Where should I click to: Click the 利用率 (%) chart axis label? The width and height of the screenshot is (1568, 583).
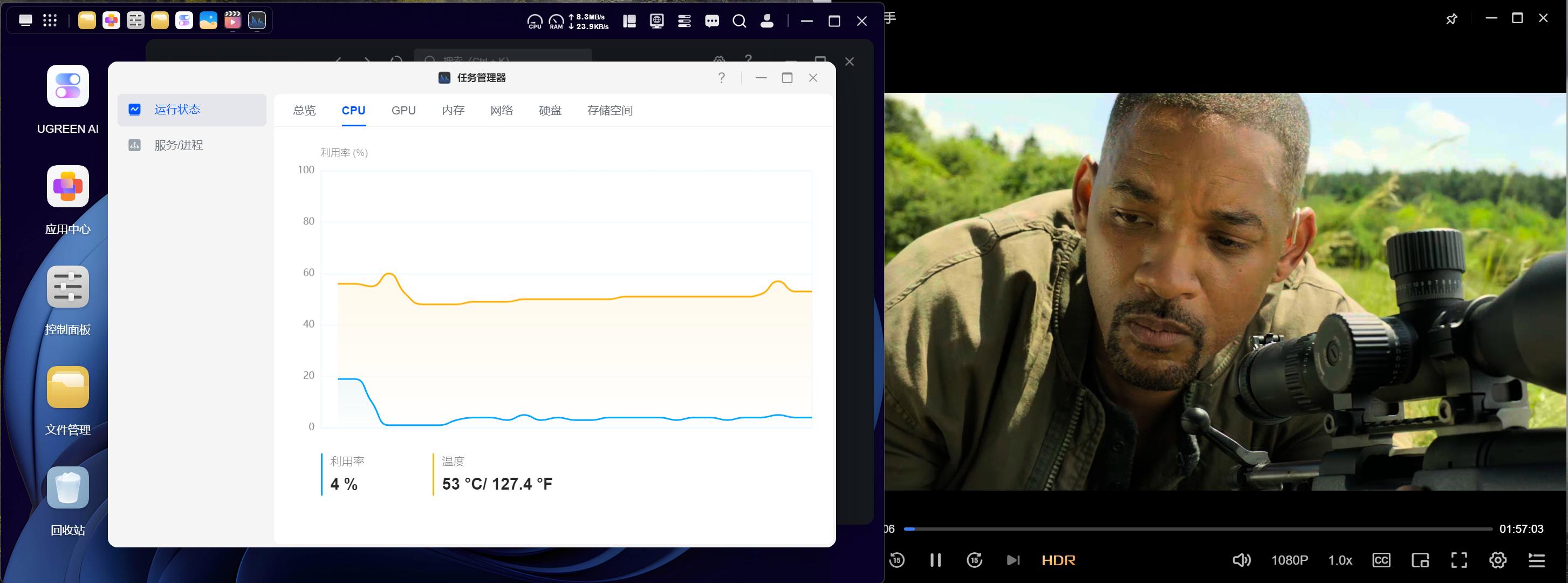coord(345,152)
